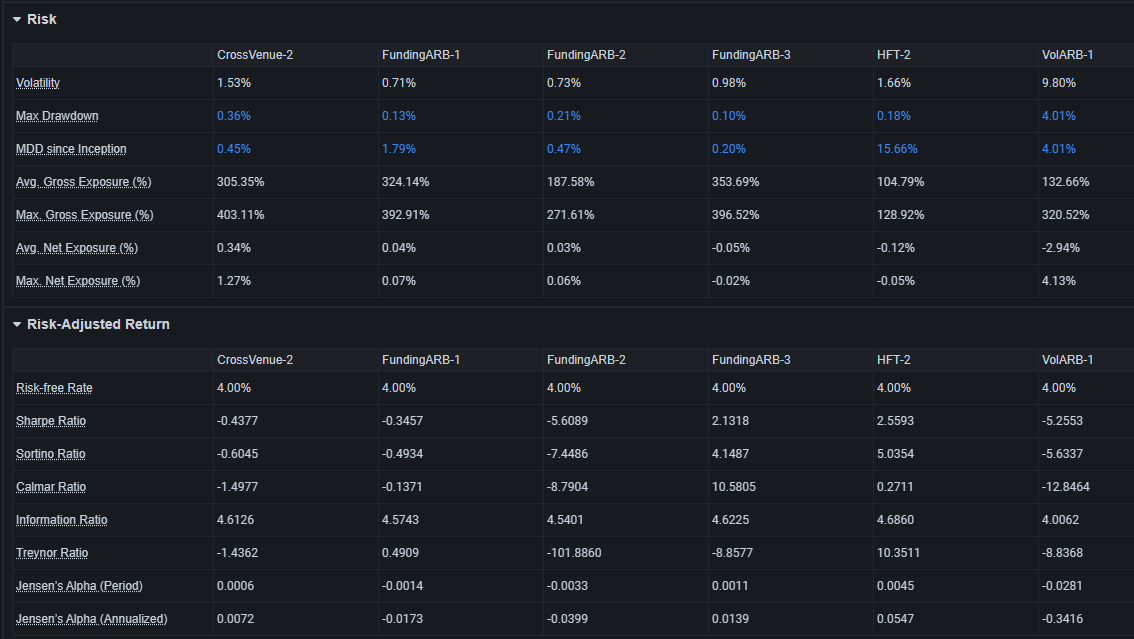Screen dimensions: 1134x639
Task: Open the Information Ratio link
Action: pos(61,520)
